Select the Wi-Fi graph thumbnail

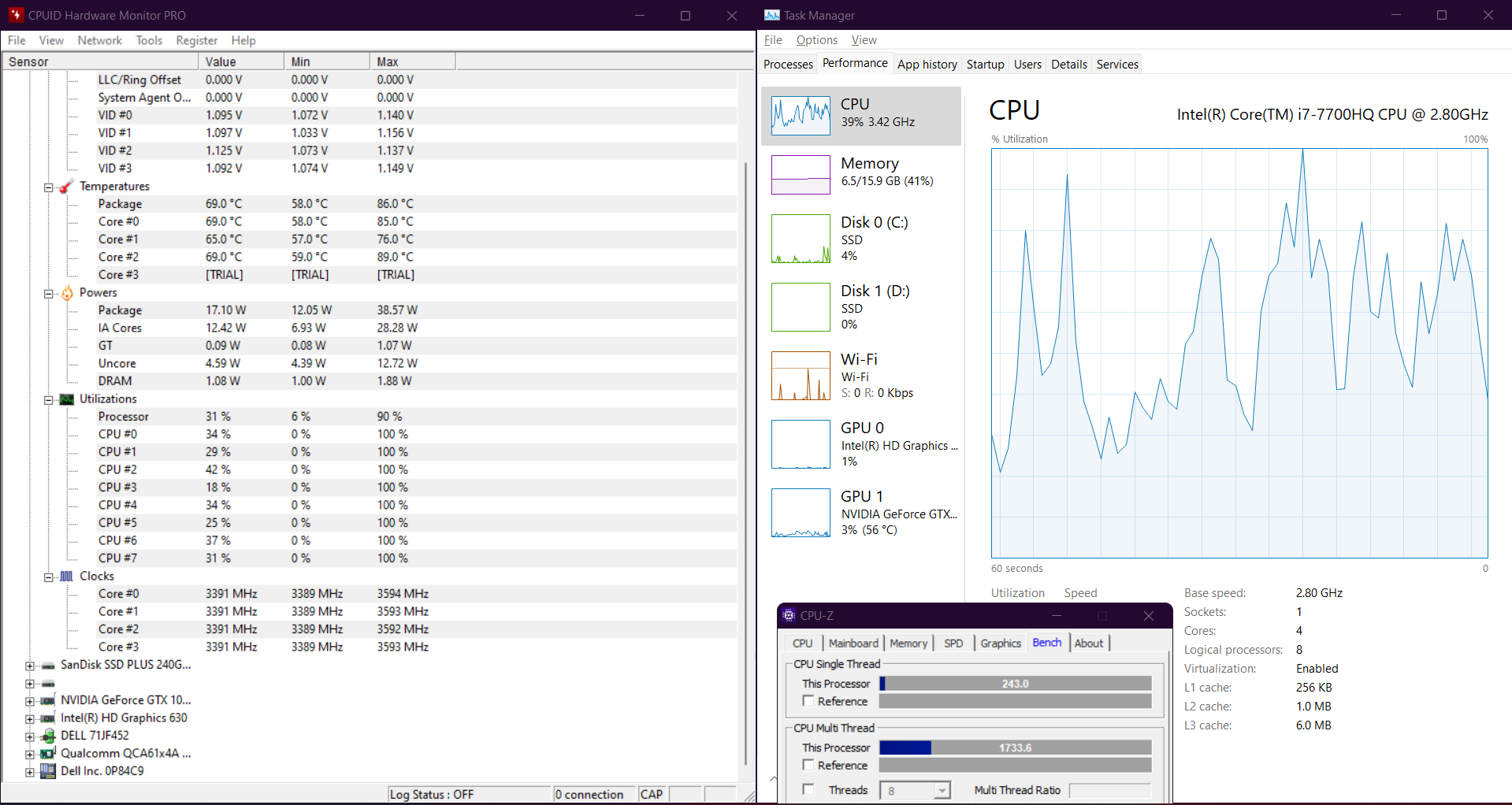(x=801, y=376)
